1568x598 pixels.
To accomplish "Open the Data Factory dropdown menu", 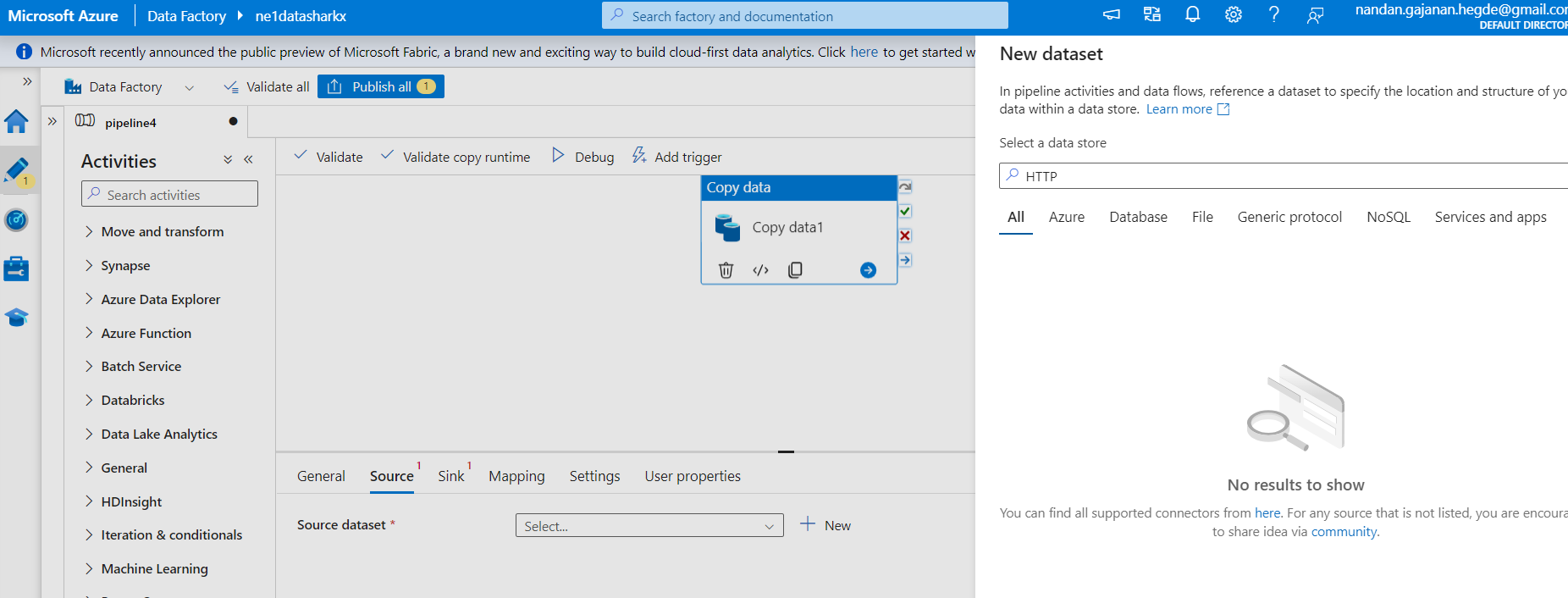I will click(130, 86).
